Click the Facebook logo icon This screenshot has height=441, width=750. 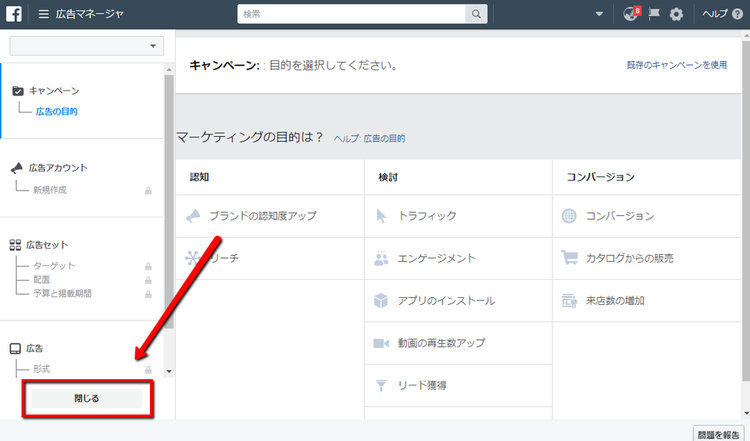(x=14, y=14)
